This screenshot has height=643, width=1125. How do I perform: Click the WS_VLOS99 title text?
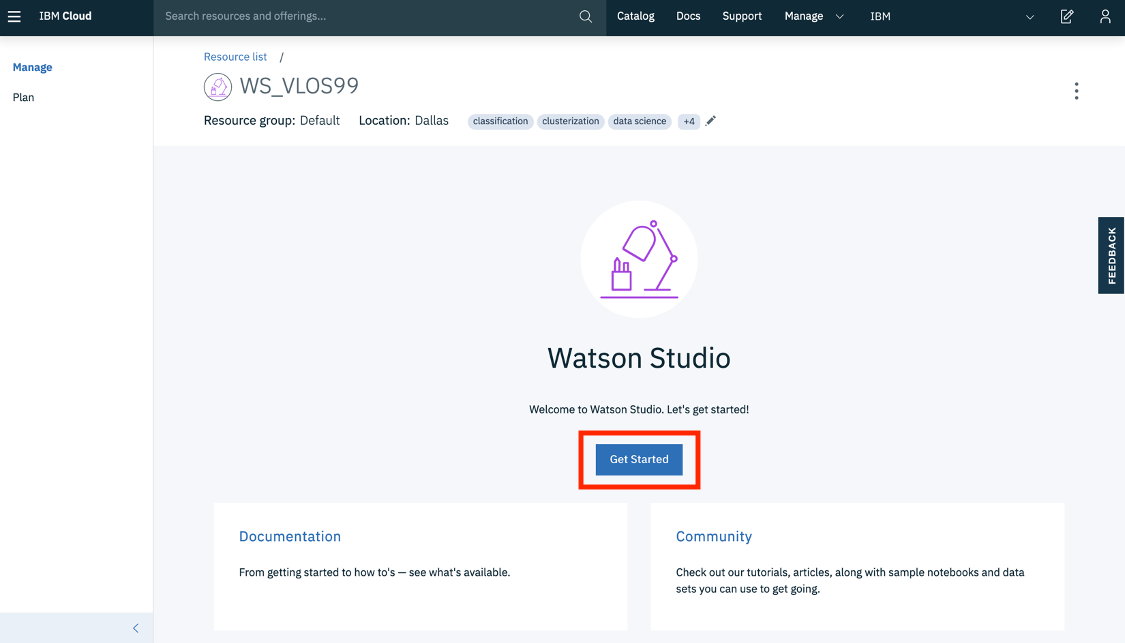[299, 86]
